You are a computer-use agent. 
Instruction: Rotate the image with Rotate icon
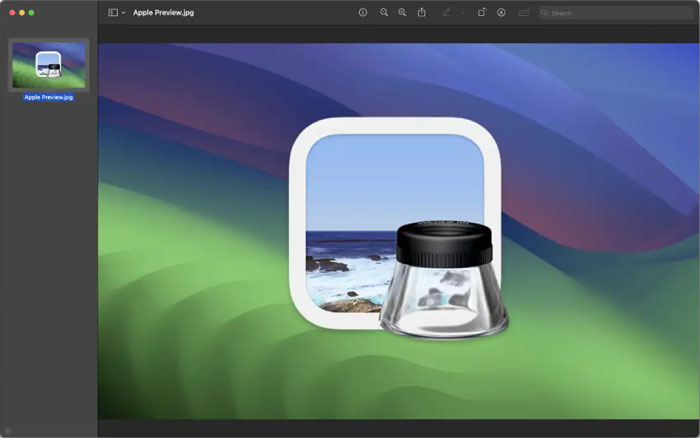[x=482, y=13]
